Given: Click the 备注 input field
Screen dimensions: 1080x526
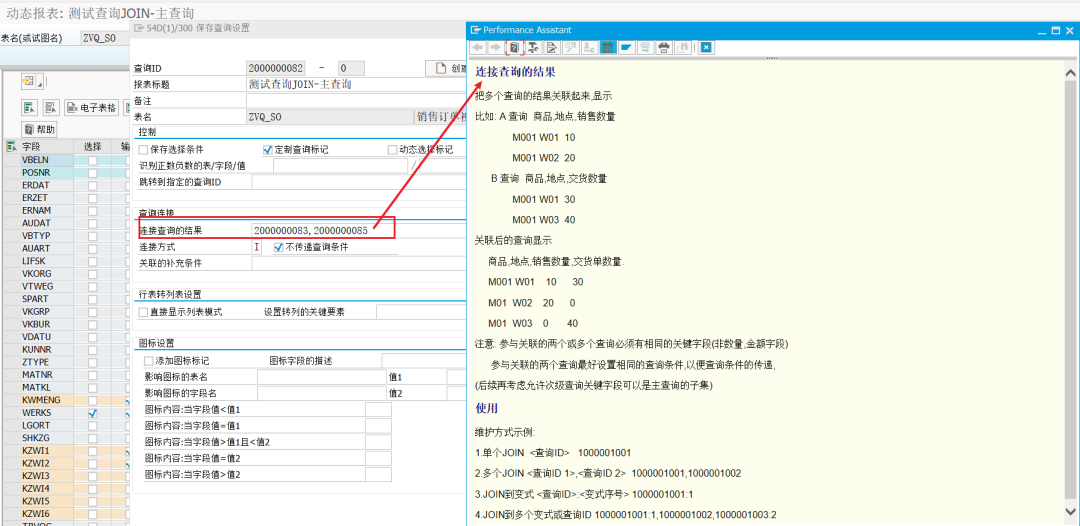Looking at the screenshot, I should (x=356, y=101).
